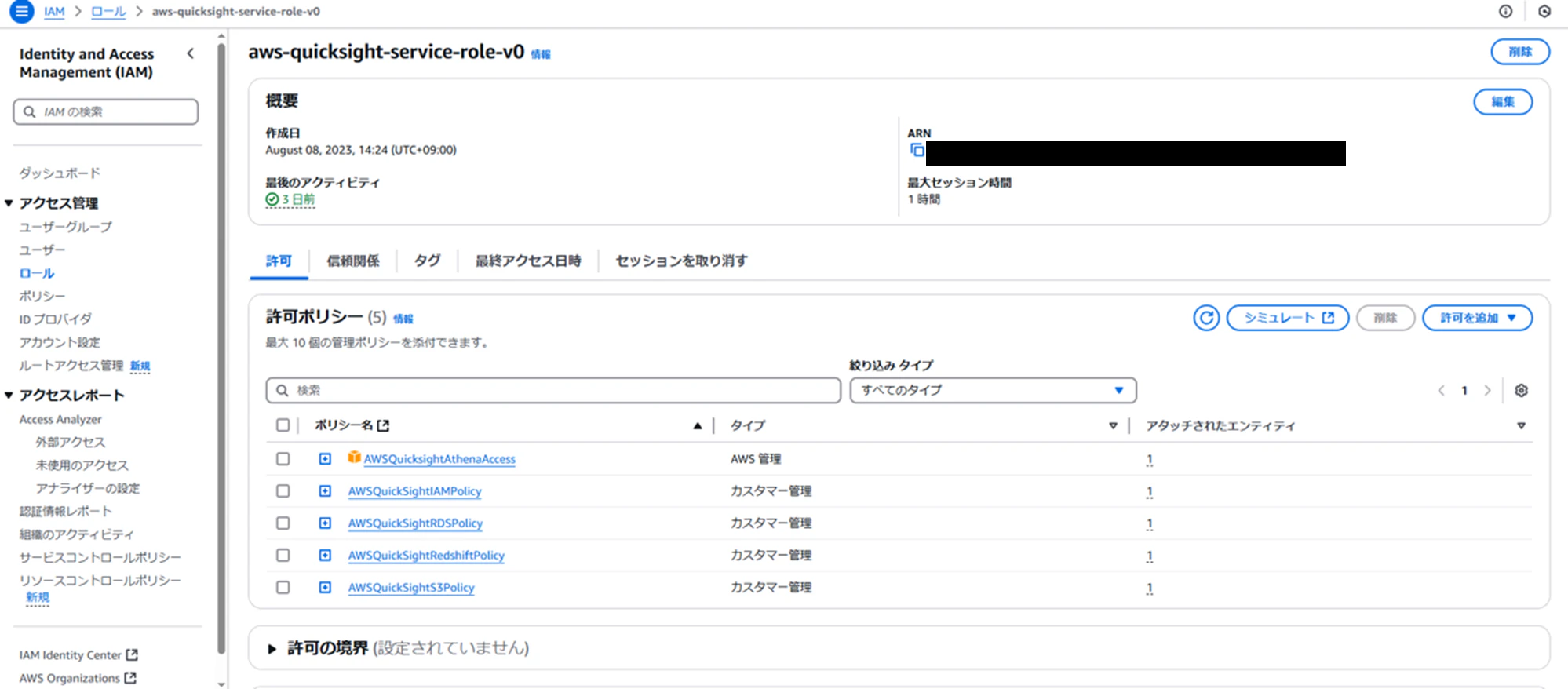The width and height of the screenshot is (1568, 689).
Task: Focus the IAM の検索 sidebar search field
Action: (105, 111)
